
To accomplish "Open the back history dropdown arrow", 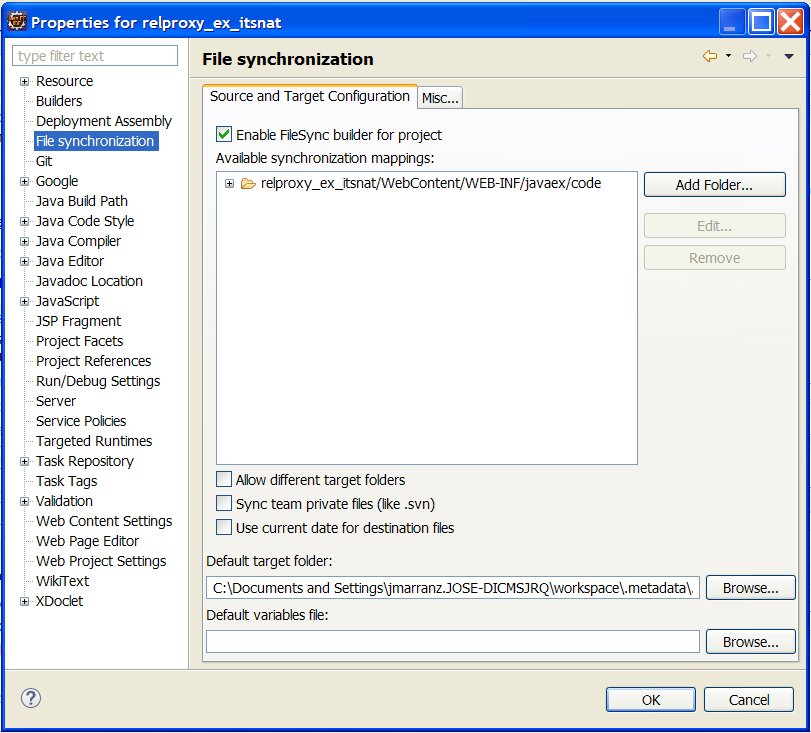I will [728, 57].
